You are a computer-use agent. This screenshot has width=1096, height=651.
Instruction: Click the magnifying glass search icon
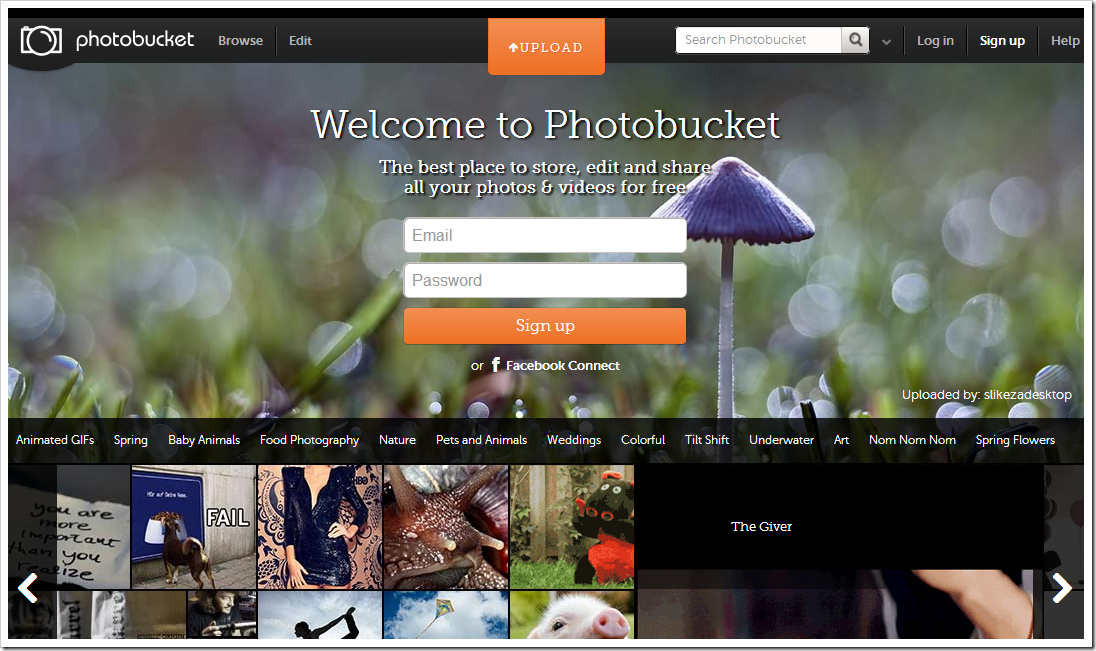[855, 40]
